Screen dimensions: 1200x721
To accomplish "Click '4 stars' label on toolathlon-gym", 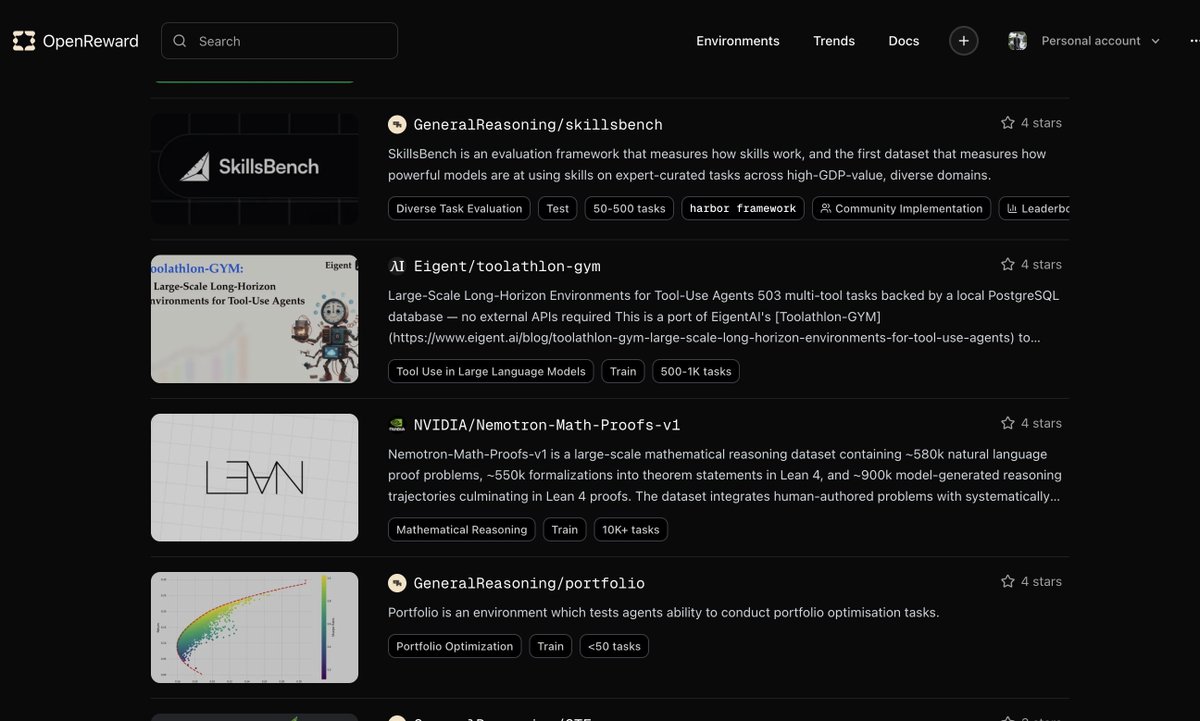I will (x=1041, y=265).
